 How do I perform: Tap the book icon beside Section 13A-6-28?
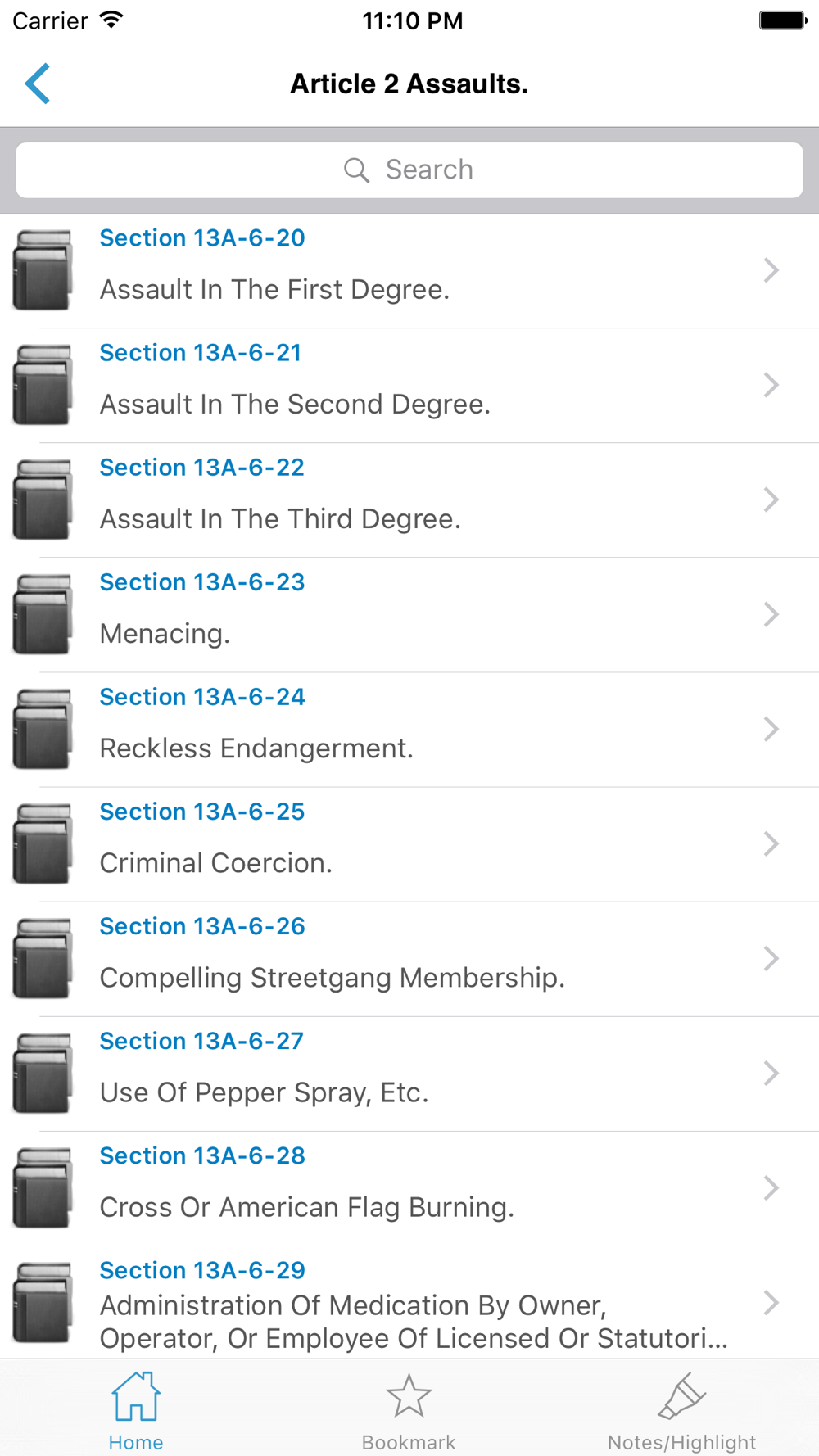tap(43, 1187)
